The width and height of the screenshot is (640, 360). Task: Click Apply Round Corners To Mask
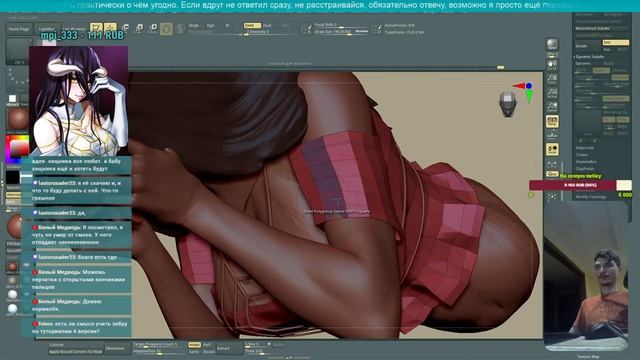click(x=76, y=351)
